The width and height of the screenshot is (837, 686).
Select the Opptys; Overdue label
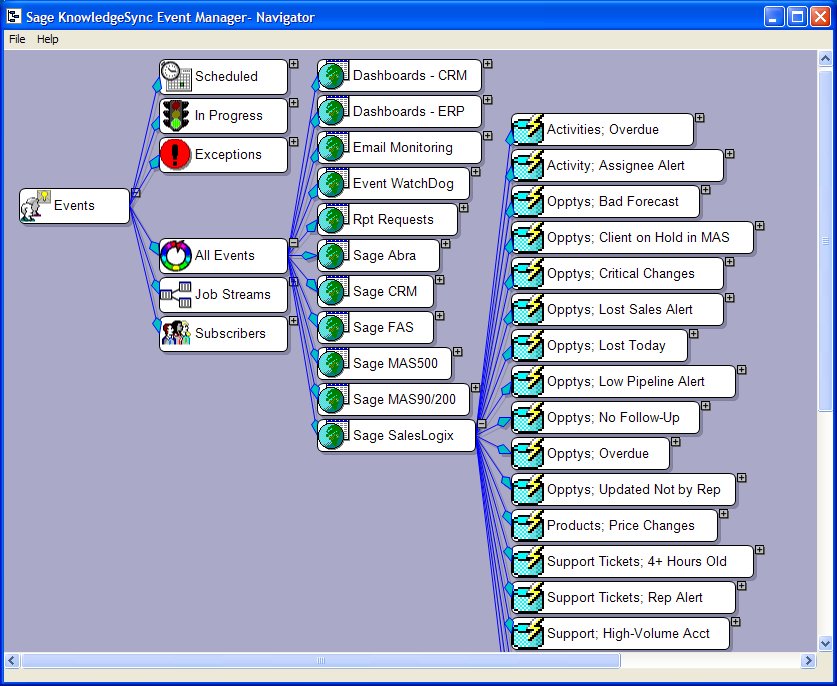point(598,454)
